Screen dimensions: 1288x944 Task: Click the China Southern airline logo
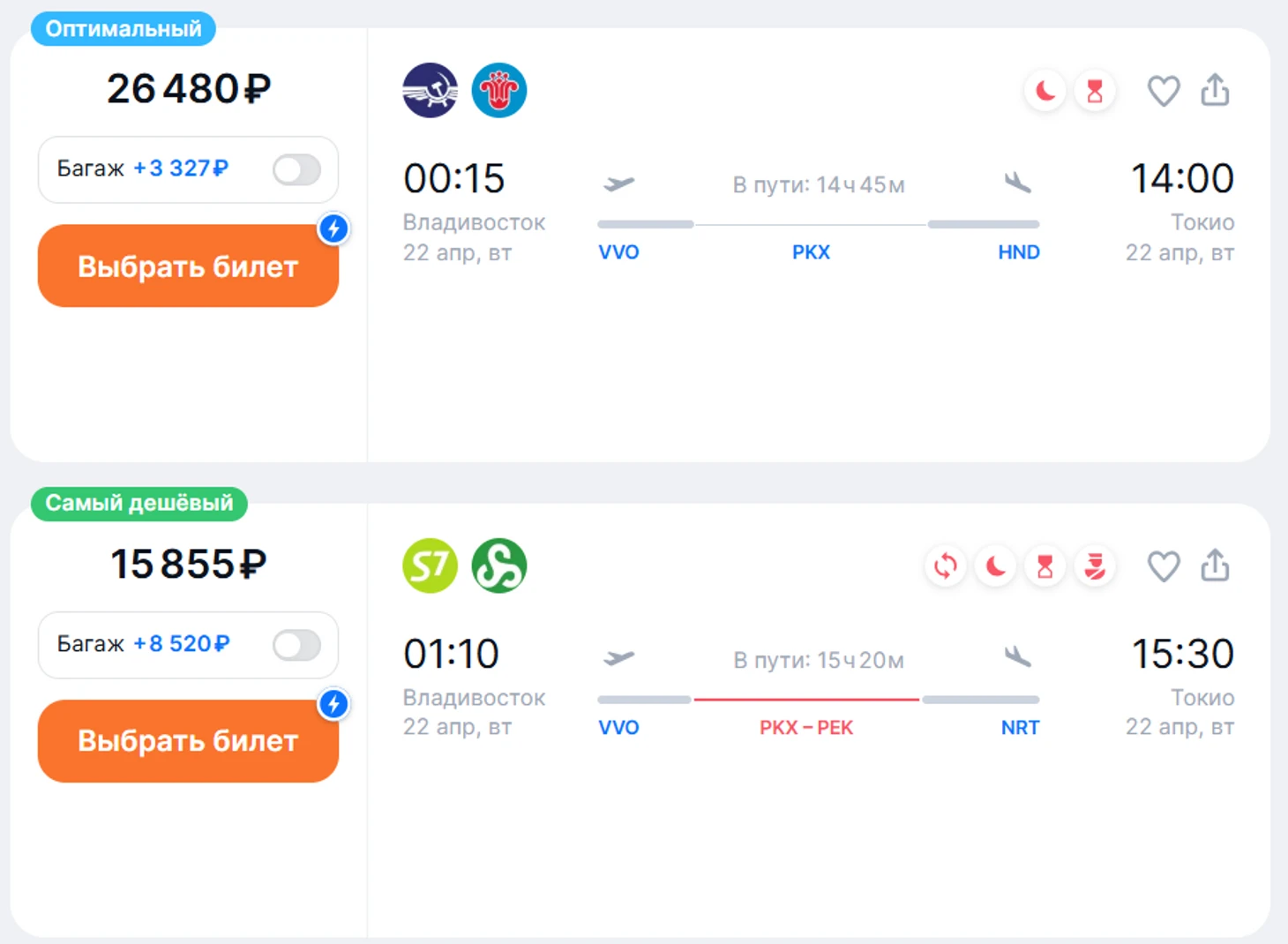point(498,90)
